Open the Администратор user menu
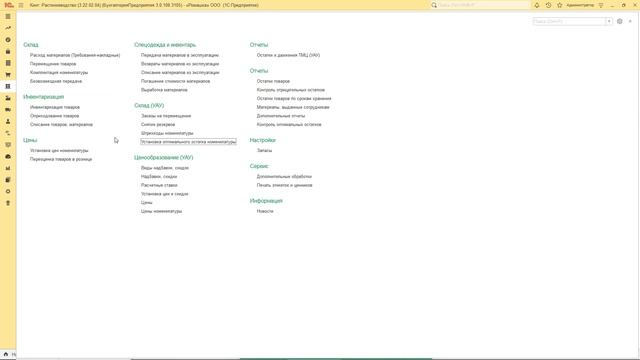Viewport: 640px width, 360px height. coord(580,5)
